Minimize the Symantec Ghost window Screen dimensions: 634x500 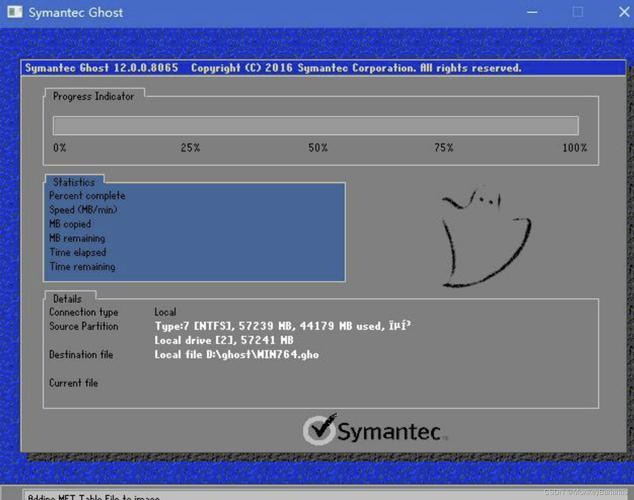point(532,12)
